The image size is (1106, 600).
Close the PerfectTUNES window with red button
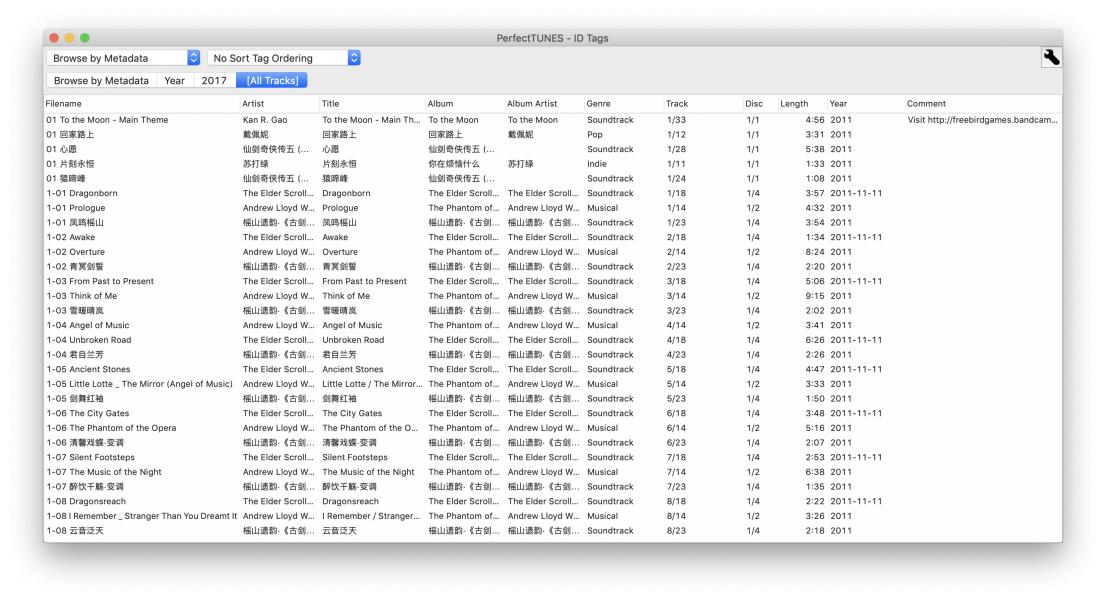point(54,38)
